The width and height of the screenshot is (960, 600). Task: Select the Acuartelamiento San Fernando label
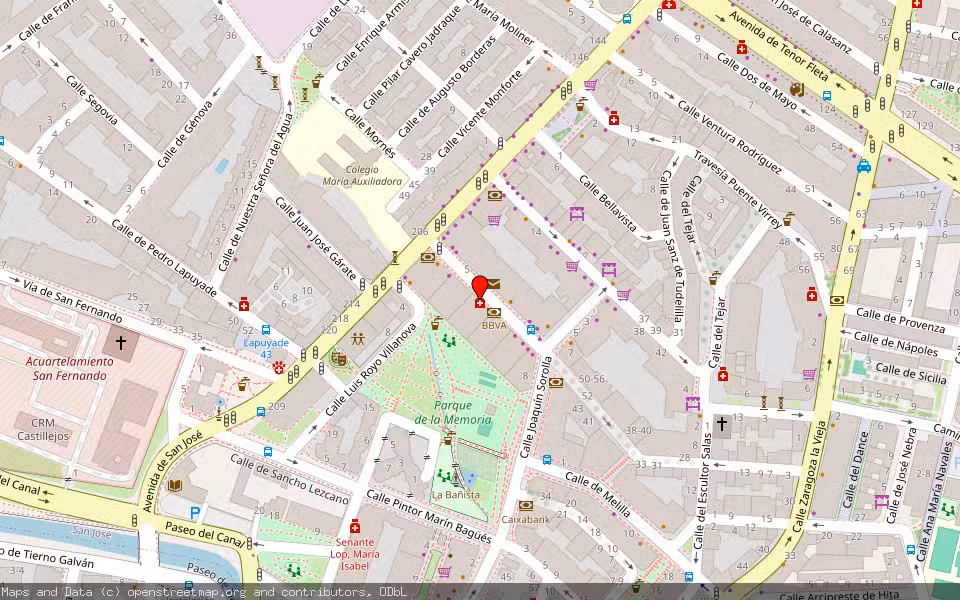[69, 369]
